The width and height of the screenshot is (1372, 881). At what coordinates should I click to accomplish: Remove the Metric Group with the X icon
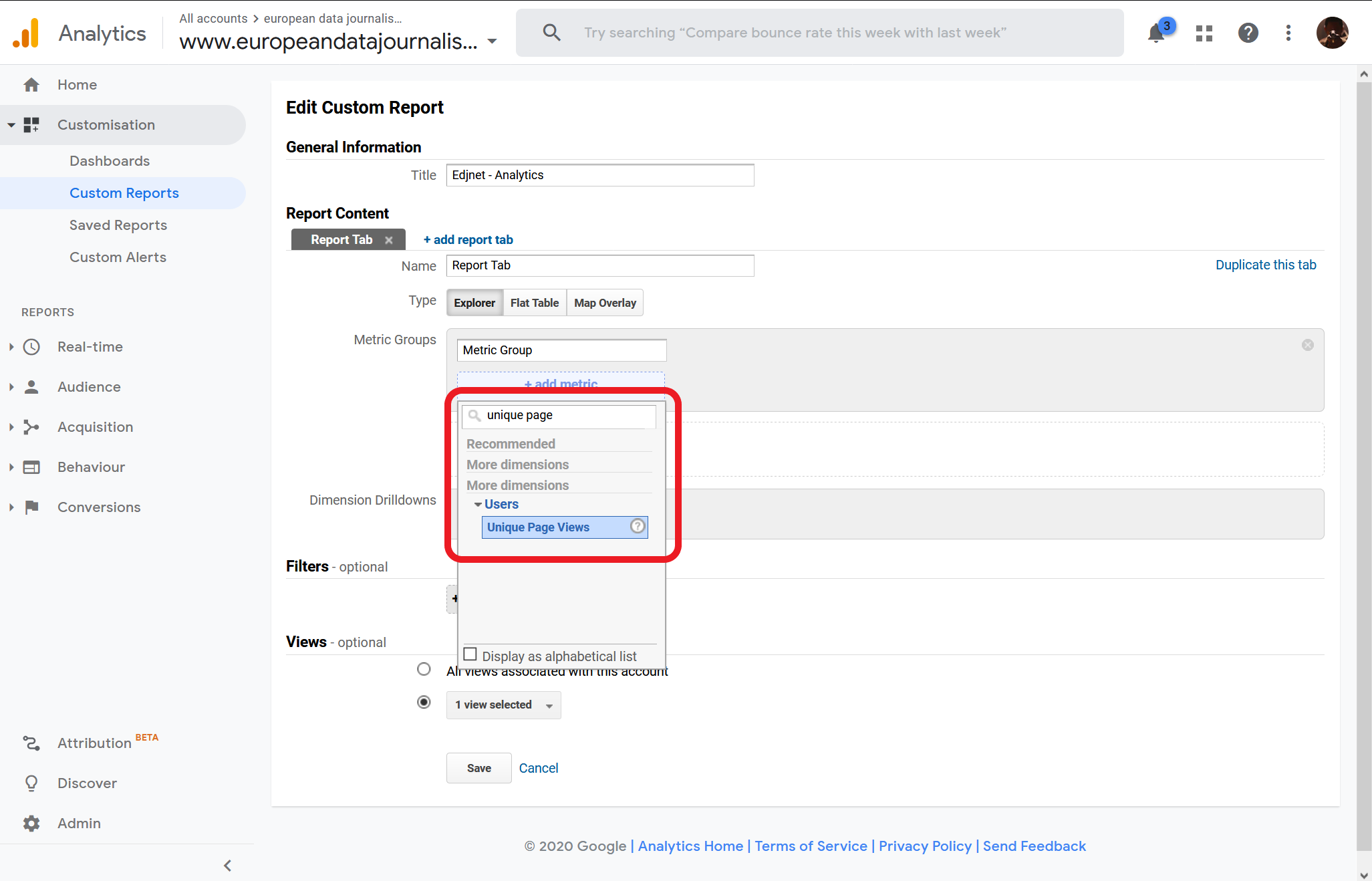(1308, 345)
